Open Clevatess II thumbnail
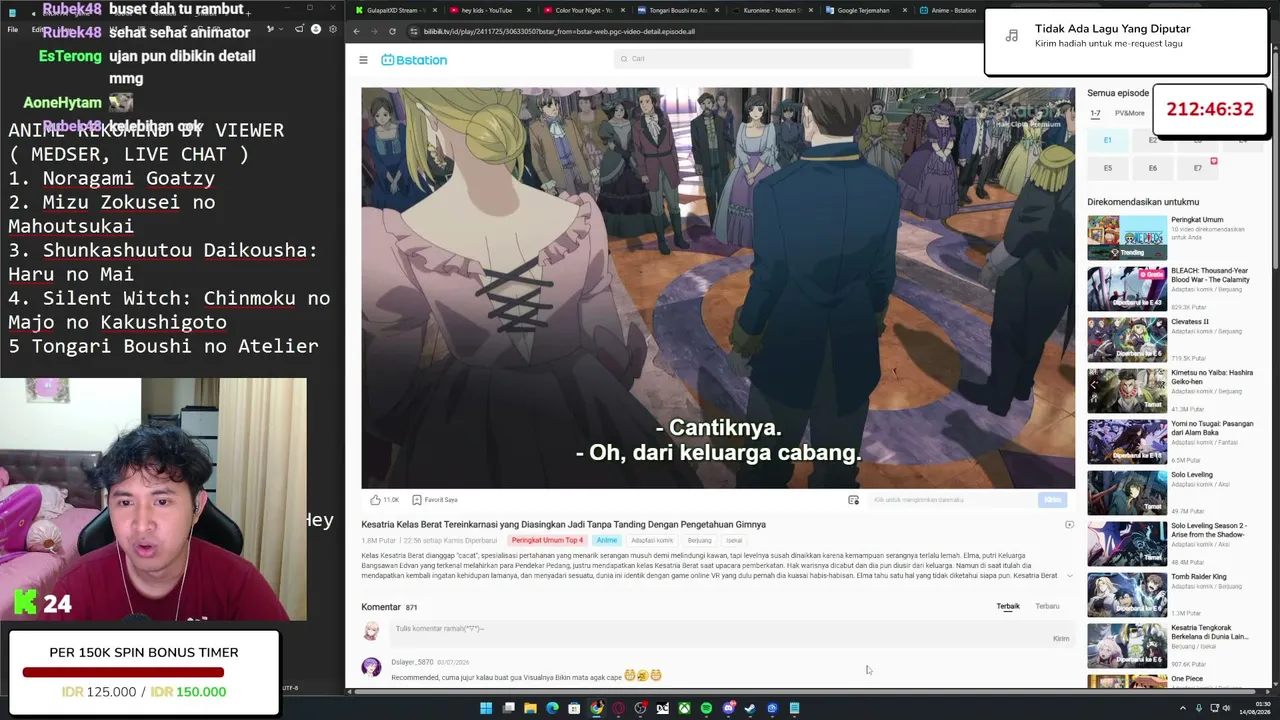Viewport: 1280px width, 720px height. pyautogui.click(x=1127, y=340)
